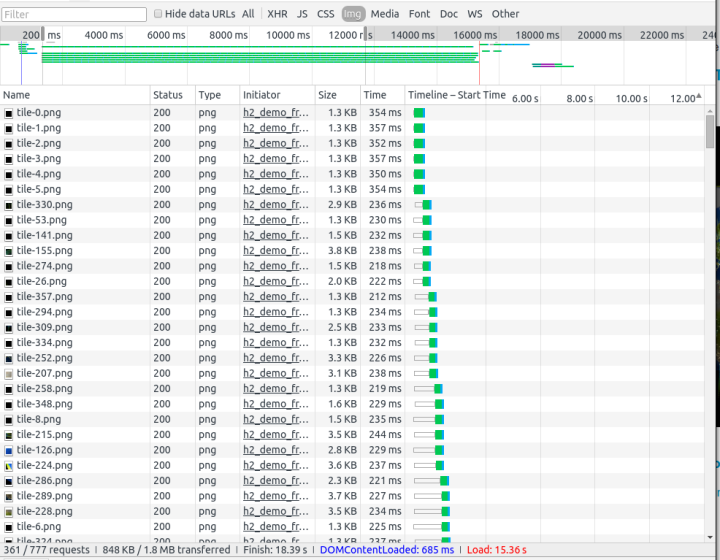Click the tile-334.png thumbnail icon
The width and height of the screenshot is (720, 560).
(9, 343)
